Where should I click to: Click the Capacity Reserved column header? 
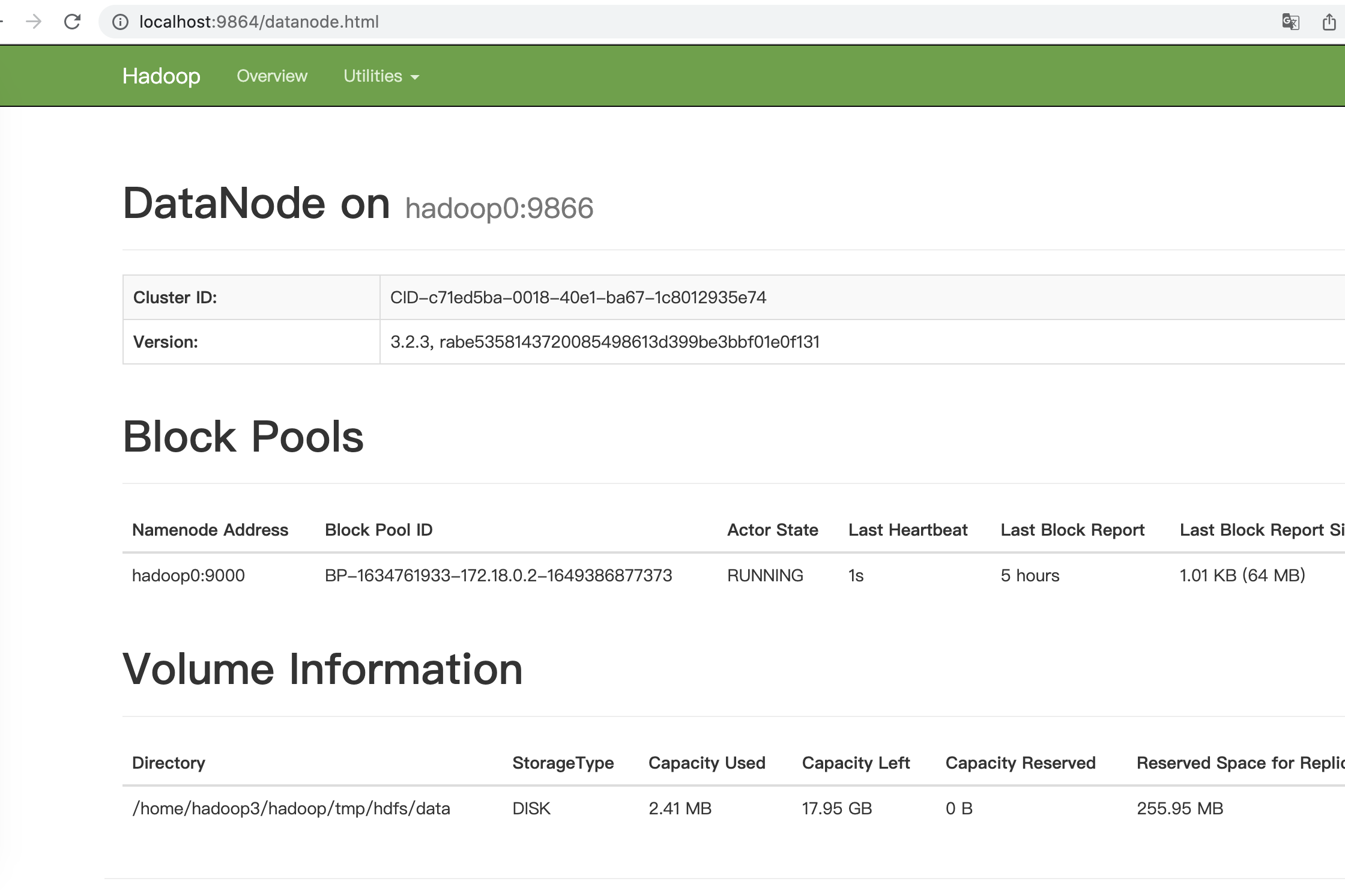pos(1020,763)
